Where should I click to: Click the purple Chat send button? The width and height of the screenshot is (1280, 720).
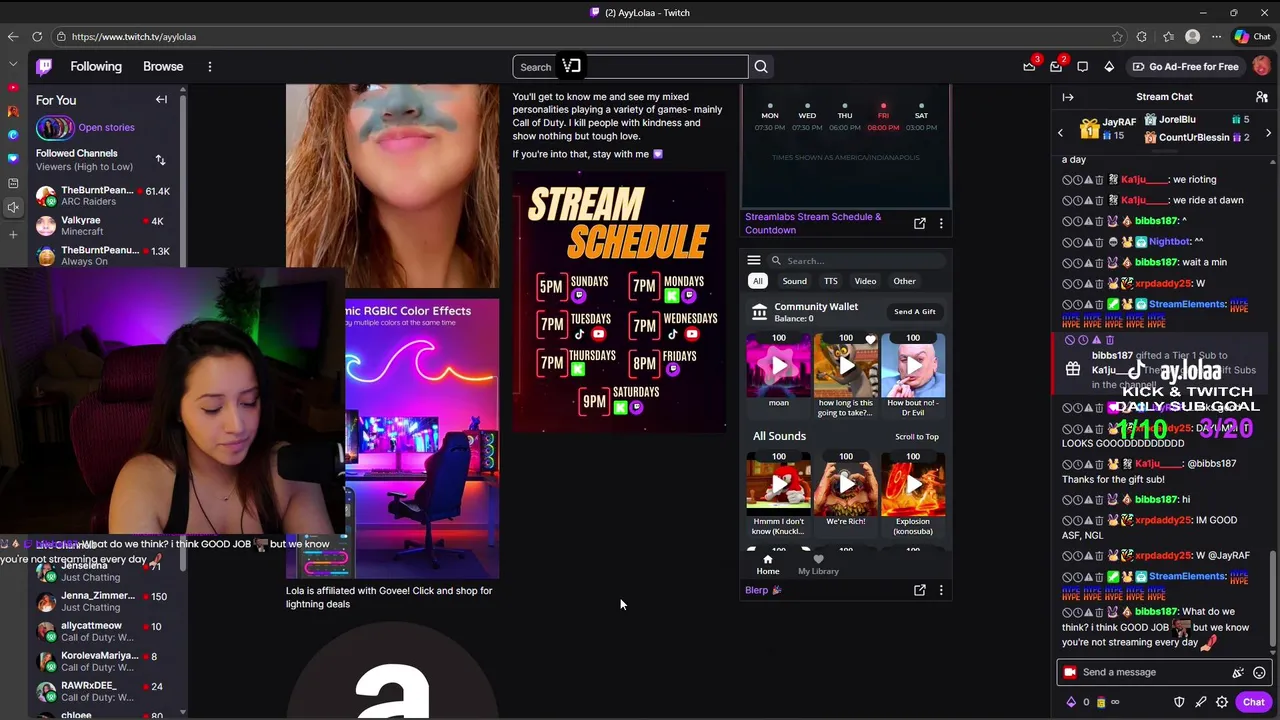coord(1254,702)
